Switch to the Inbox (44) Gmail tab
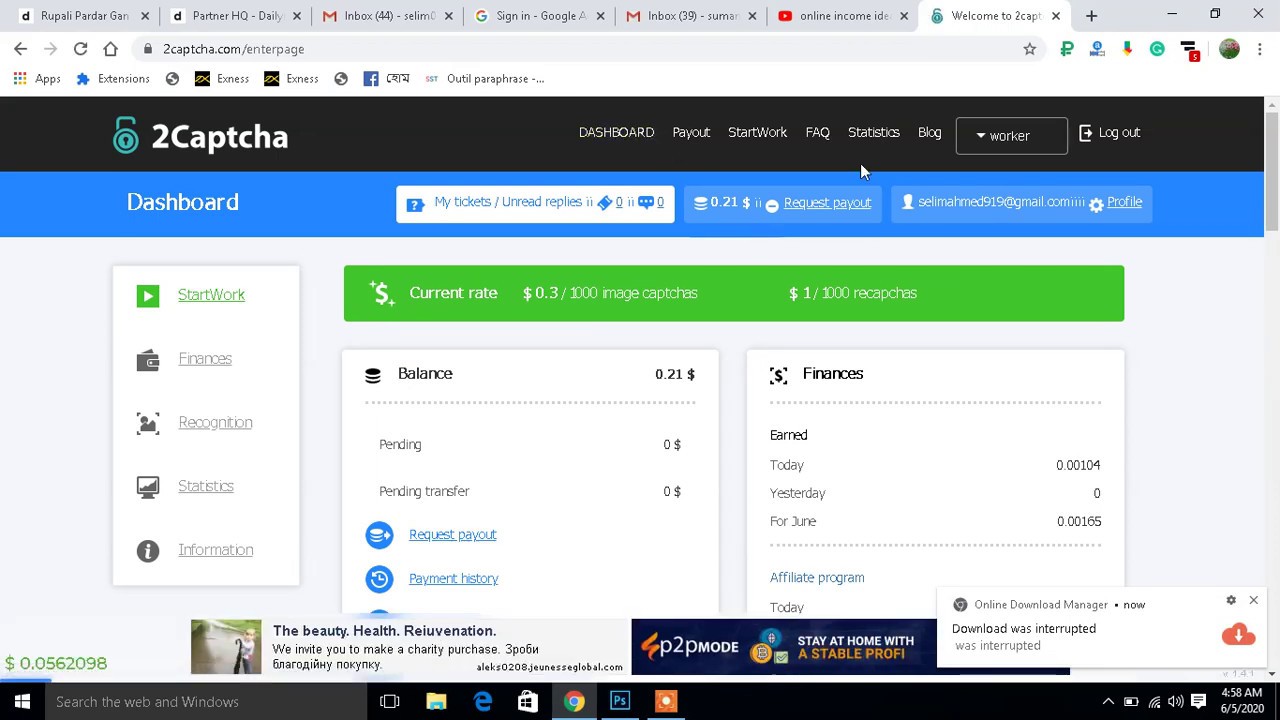 [387, 16]
